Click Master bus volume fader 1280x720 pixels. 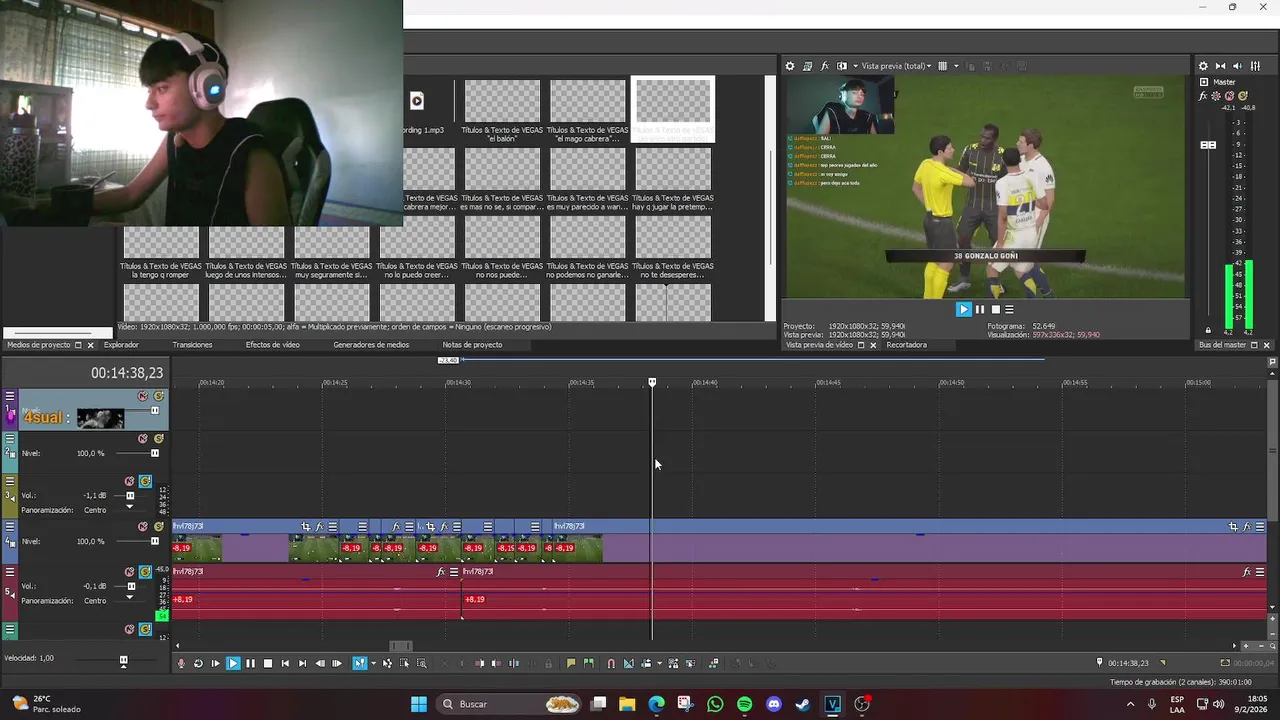(x=1208, y=145)
